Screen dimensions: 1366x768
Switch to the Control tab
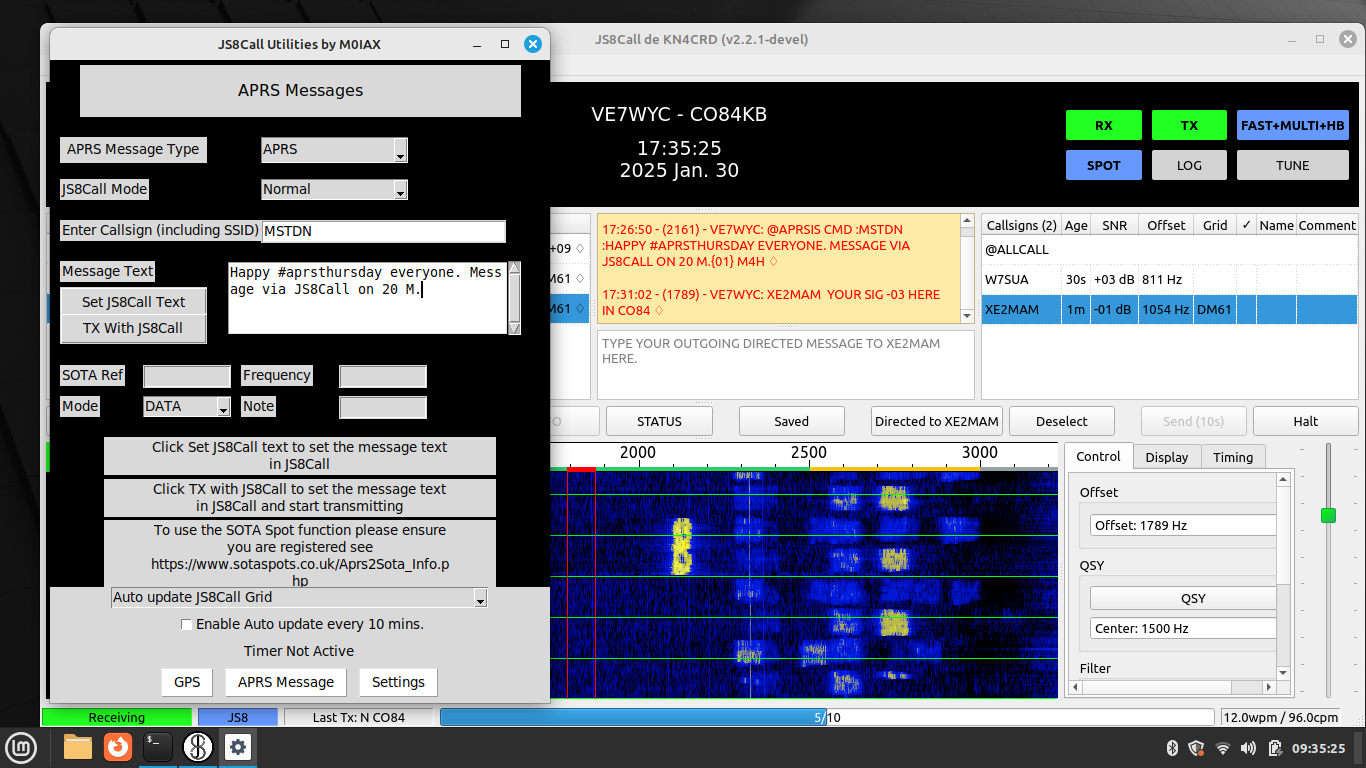[1098, 457]
